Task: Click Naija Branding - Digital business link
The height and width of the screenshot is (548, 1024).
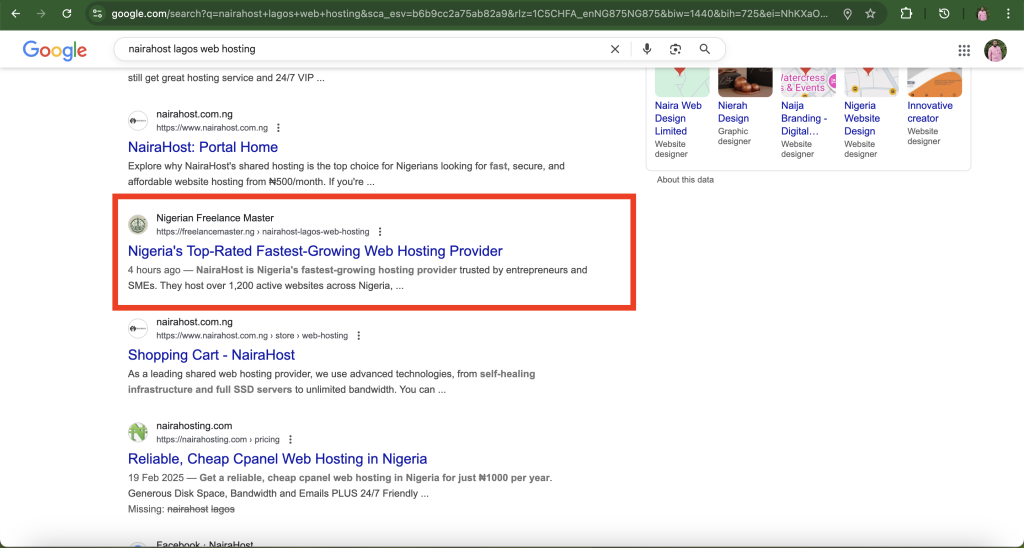Action: pos(804,118)
